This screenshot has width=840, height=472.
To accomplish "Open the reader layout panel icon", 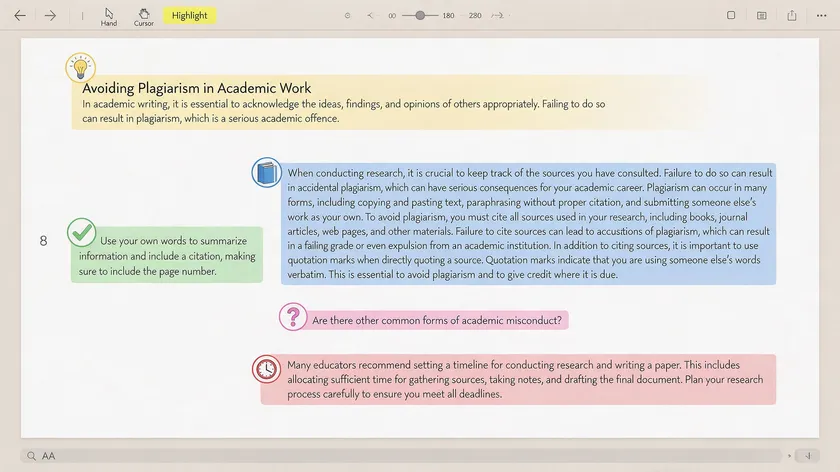I will click(761, 16).
